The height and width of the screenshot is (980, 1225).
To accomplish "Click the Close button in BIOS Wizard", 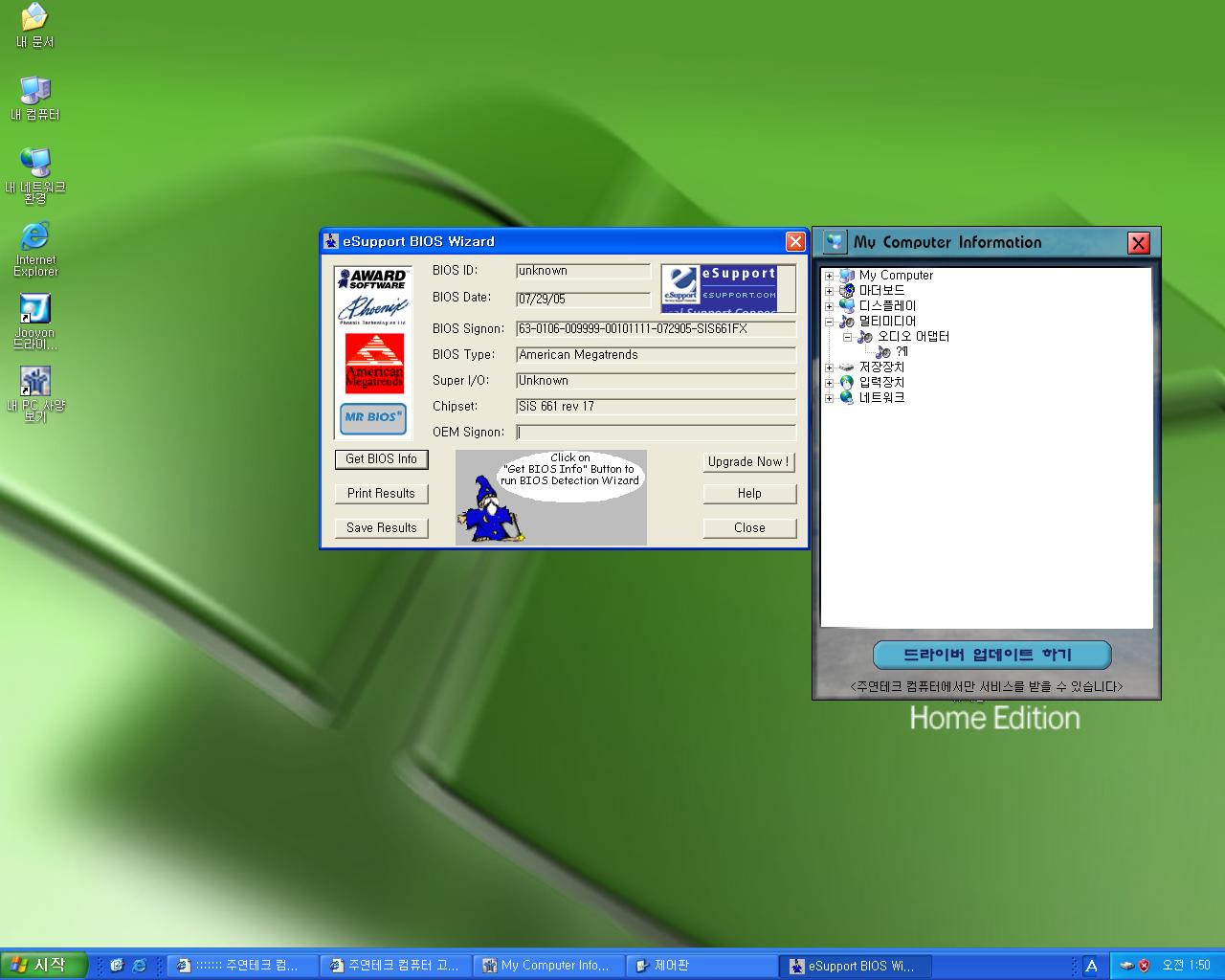I will [749, 528].
